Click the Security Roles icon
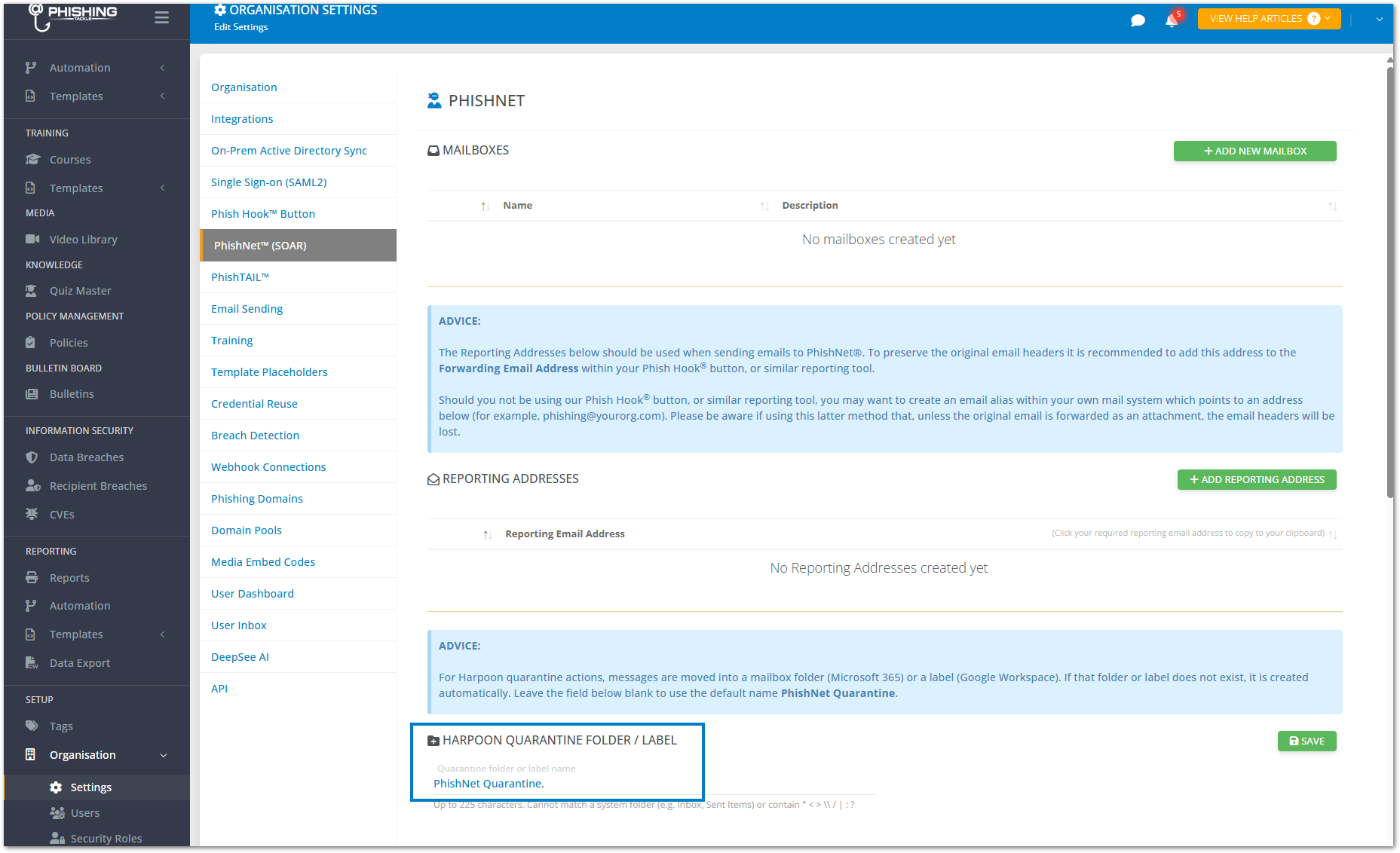This screenshot has width=1400, height=853. 57,839
